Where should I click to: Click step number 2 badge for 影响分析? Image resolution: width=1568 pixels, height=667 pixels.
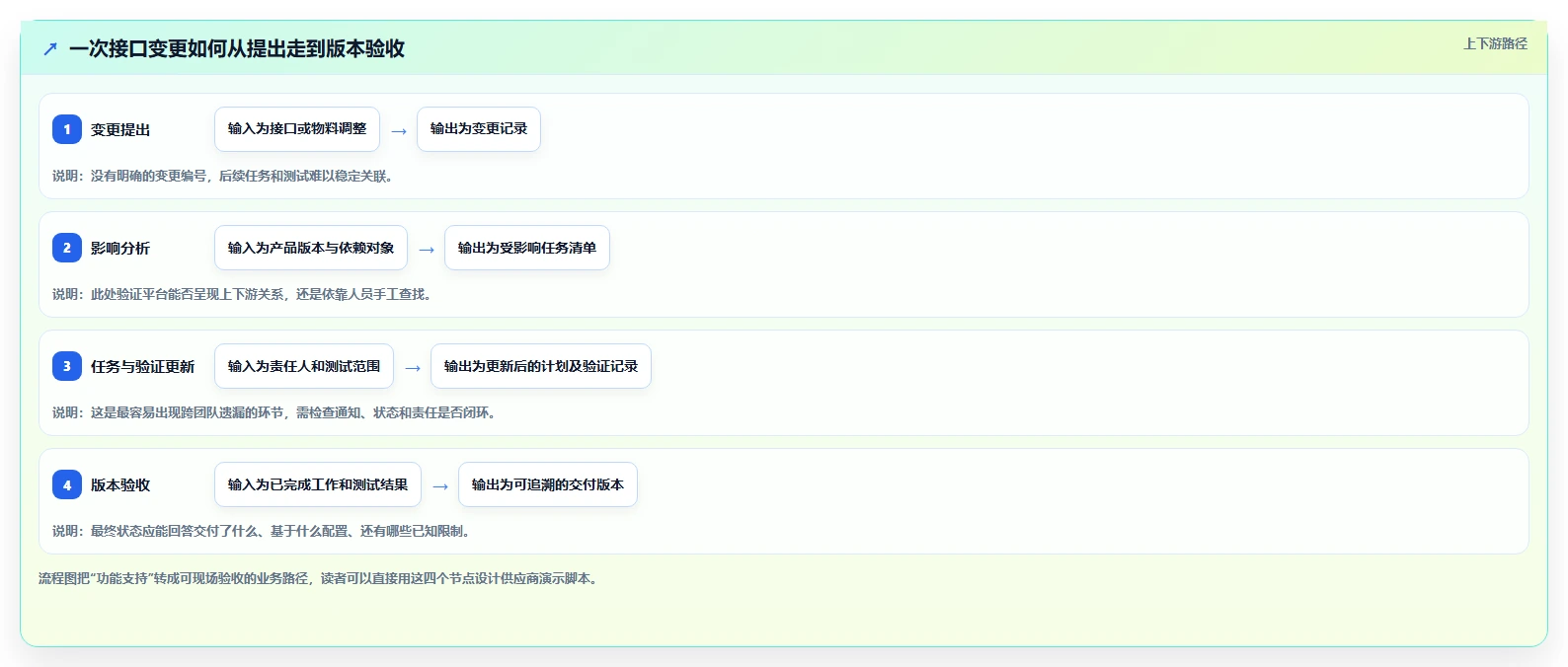tap(67, 248)
